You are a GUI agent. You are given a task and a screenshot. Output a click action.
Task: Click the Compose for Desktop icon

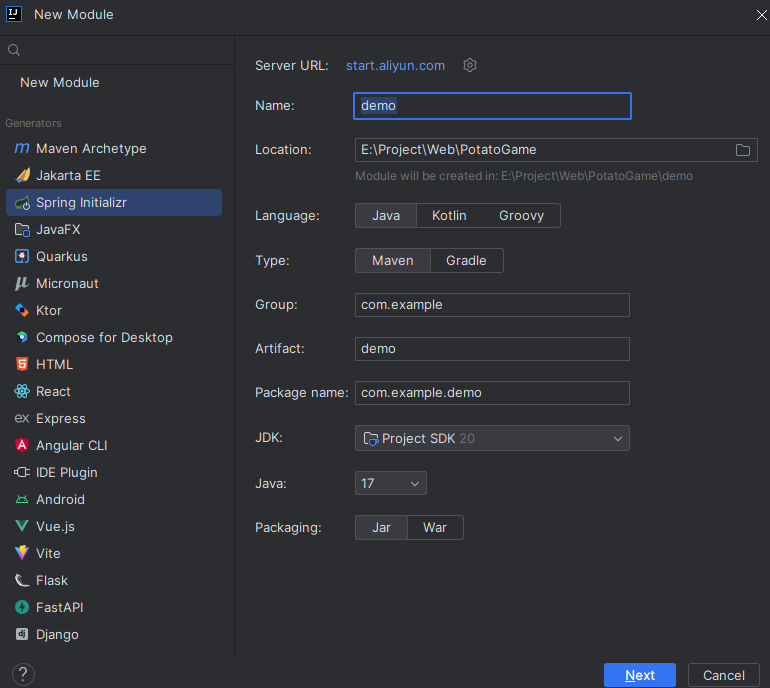pyautogui.click(x=22, y=337)
